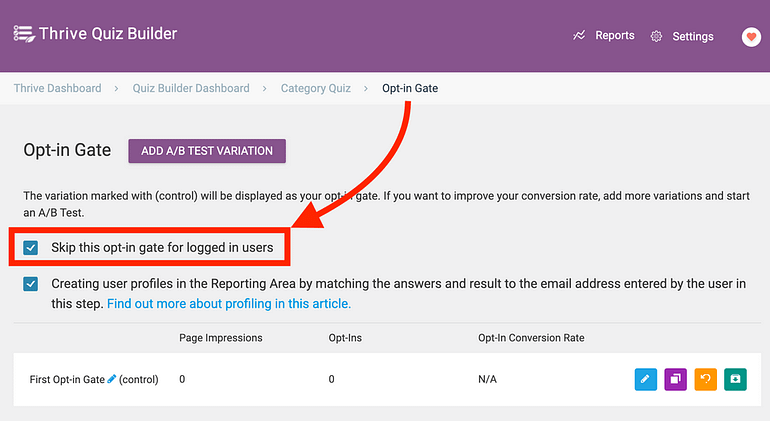
Task: Open Reports from the header
Action: 614,35
